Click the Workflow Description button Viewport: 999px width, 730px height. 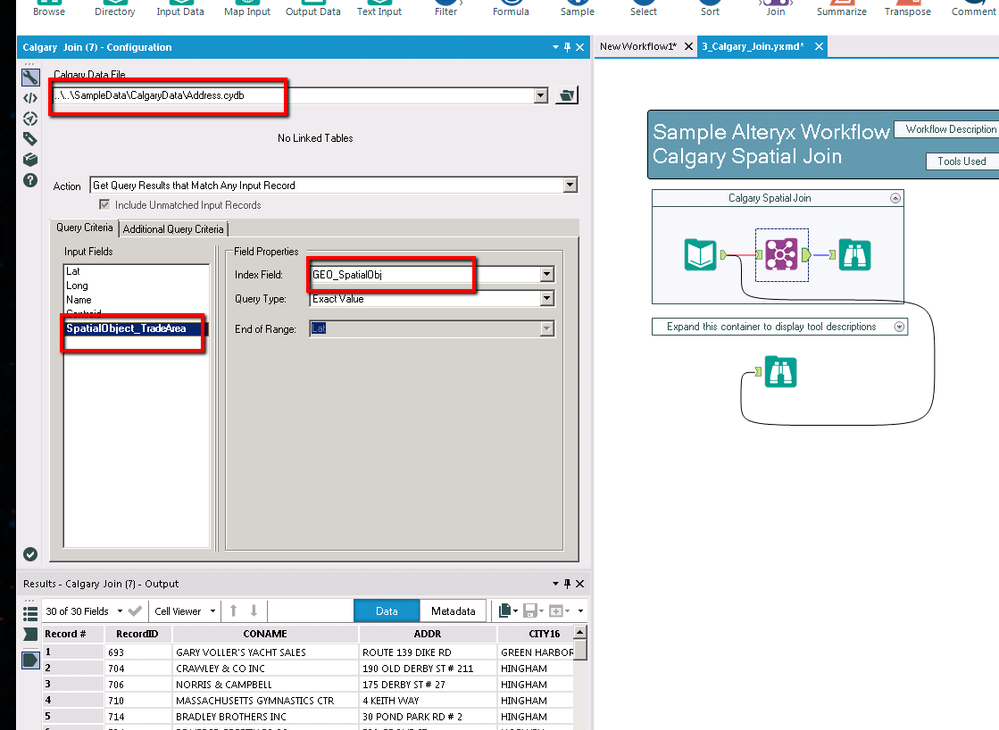coord(949,129)
